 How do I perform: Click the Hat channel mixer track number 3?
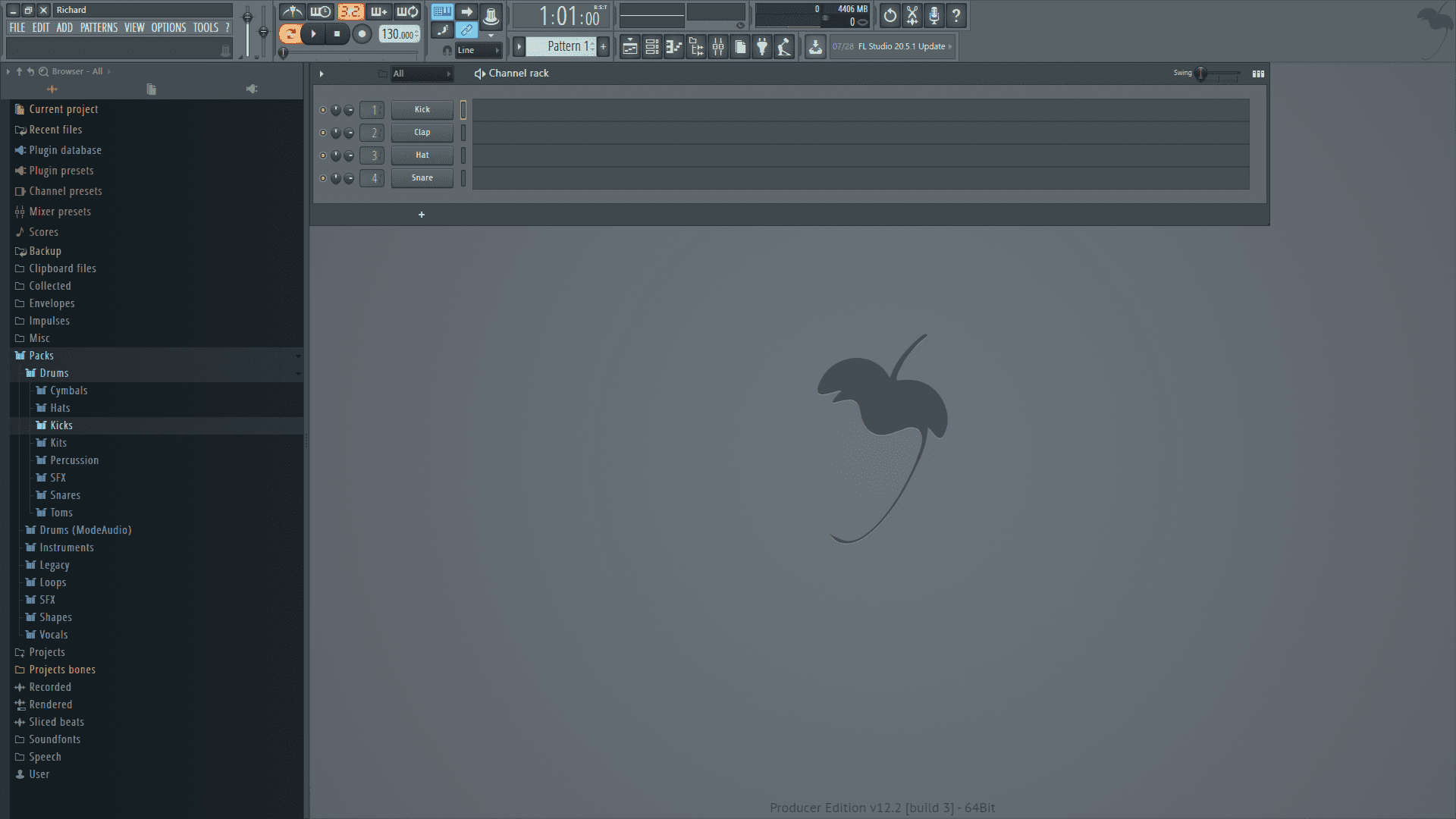[372, 155]
